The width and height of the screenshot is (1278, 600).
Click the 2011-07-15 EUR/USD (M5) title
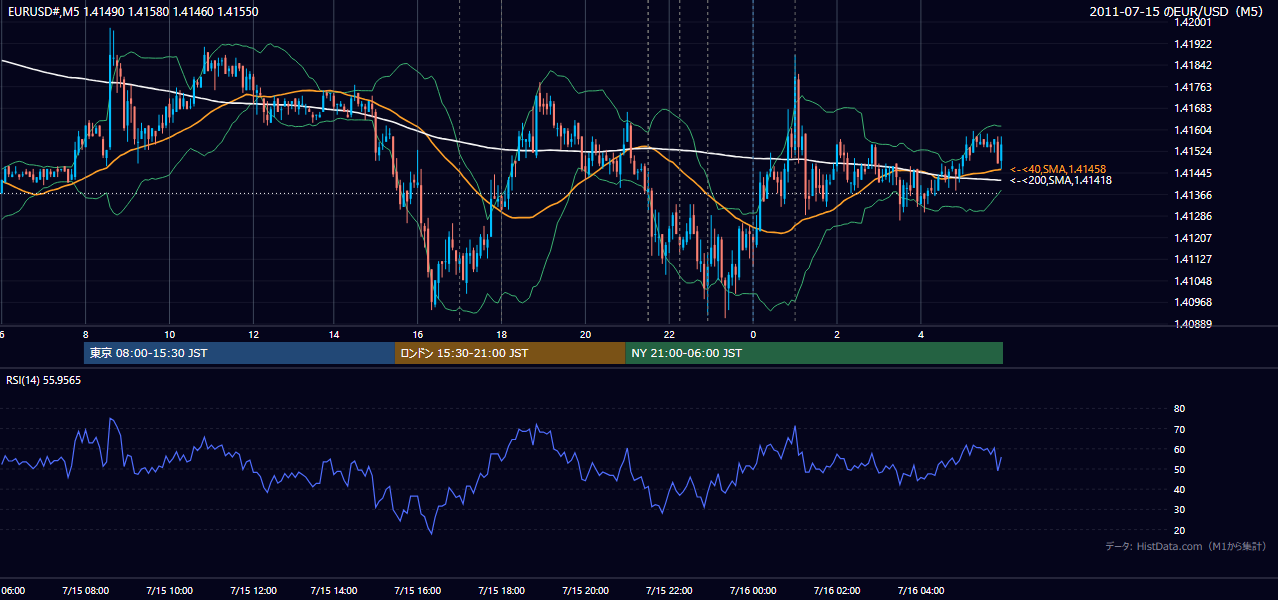pyautogui.click(x=1178, y=12)
